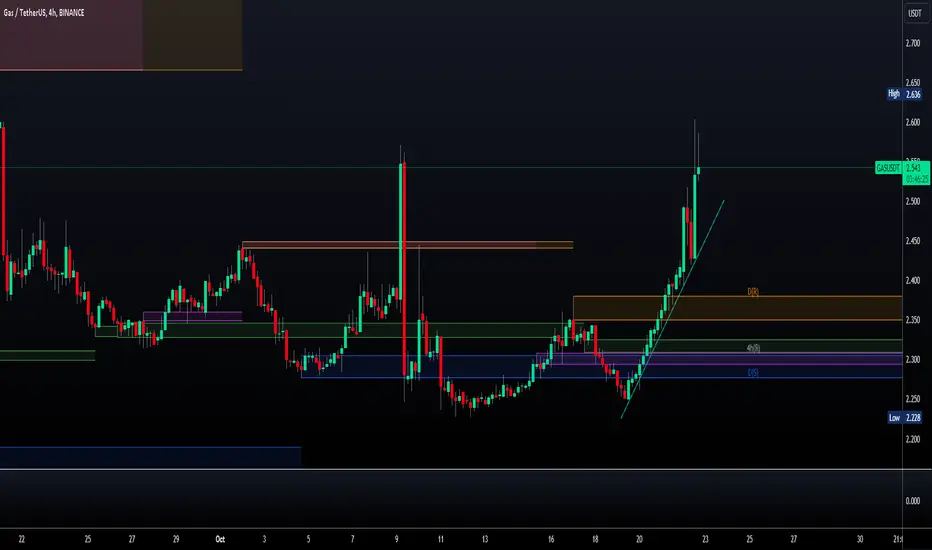This screenshot has width=932, height=550.
Task: Select the tall green candle at the latest high
Action: 694,216
